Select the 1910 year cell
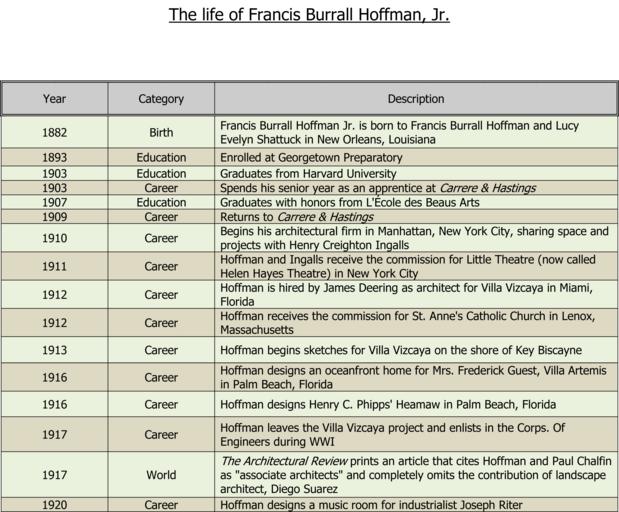619x512 pixels. 54,238
